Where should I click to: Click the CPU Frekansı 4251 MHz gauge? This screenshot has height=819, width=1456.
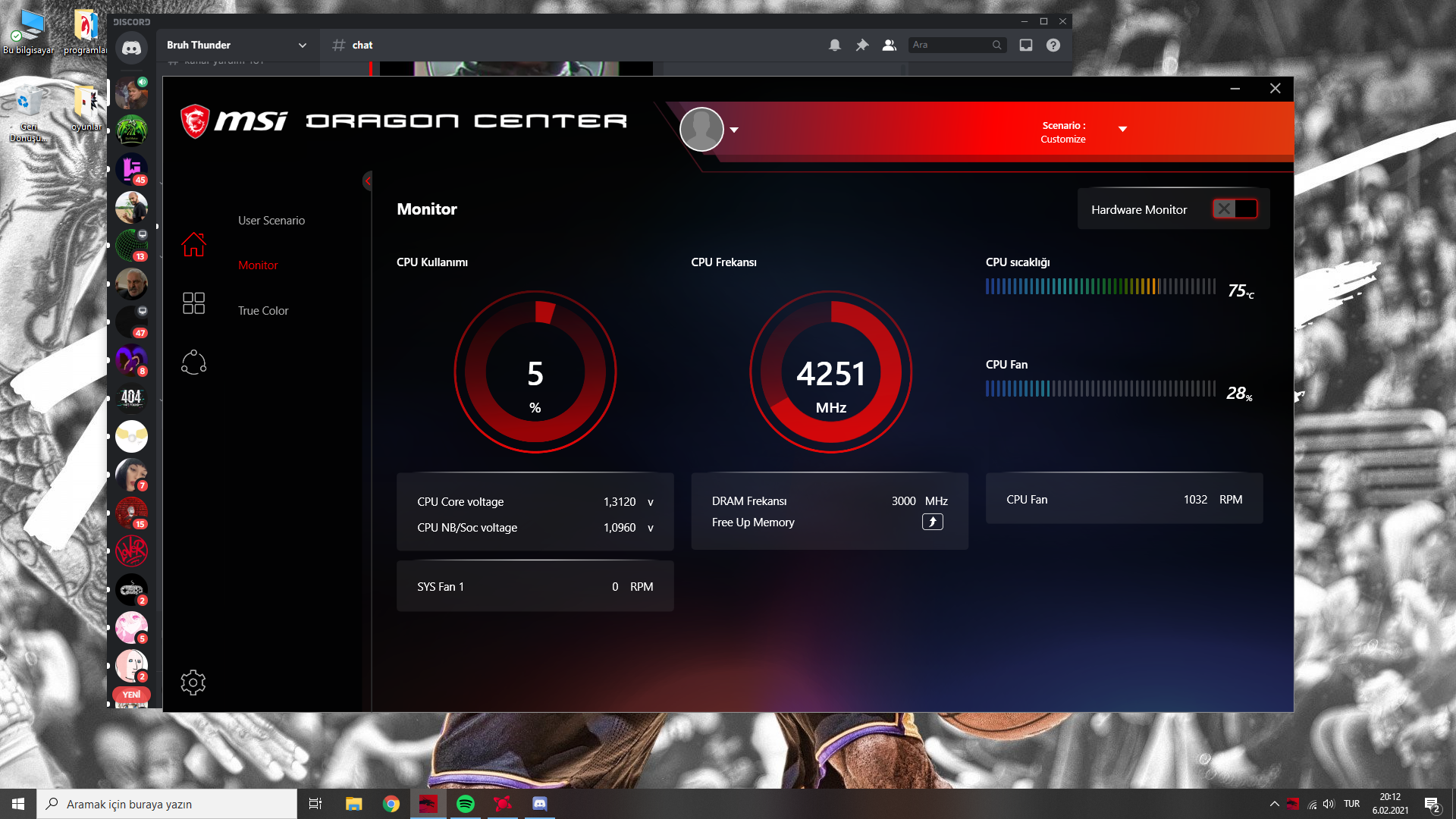pyautogui.click(x=830, y=372)
